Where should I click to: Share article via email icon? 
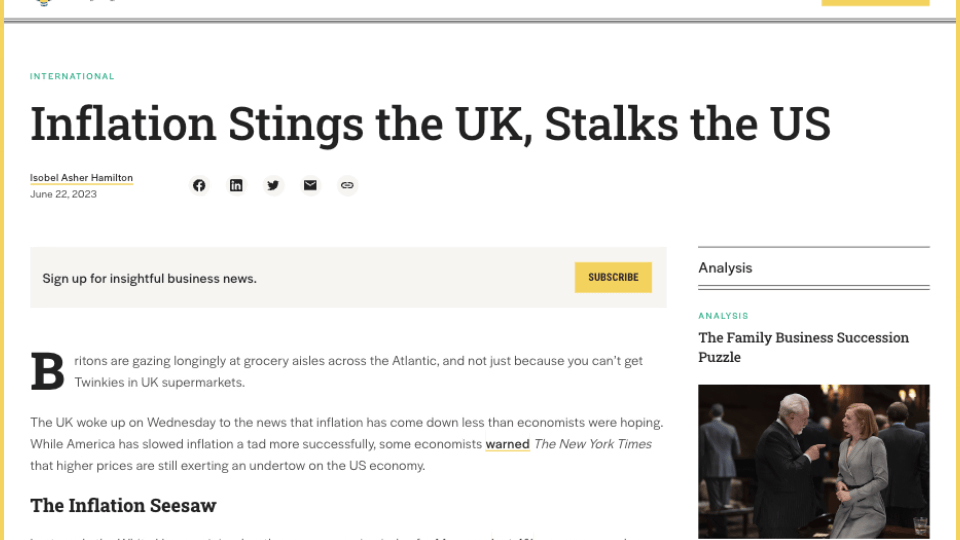click(x=310, y=186)
